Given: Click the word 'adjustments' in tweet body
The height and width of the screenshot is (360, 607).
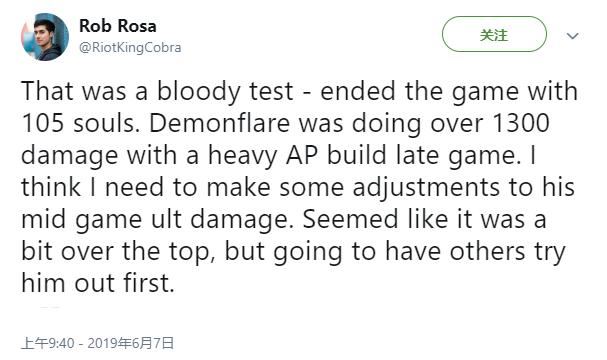Looking at the screenshot, I should pyautogui.click(x=426, y=187).
